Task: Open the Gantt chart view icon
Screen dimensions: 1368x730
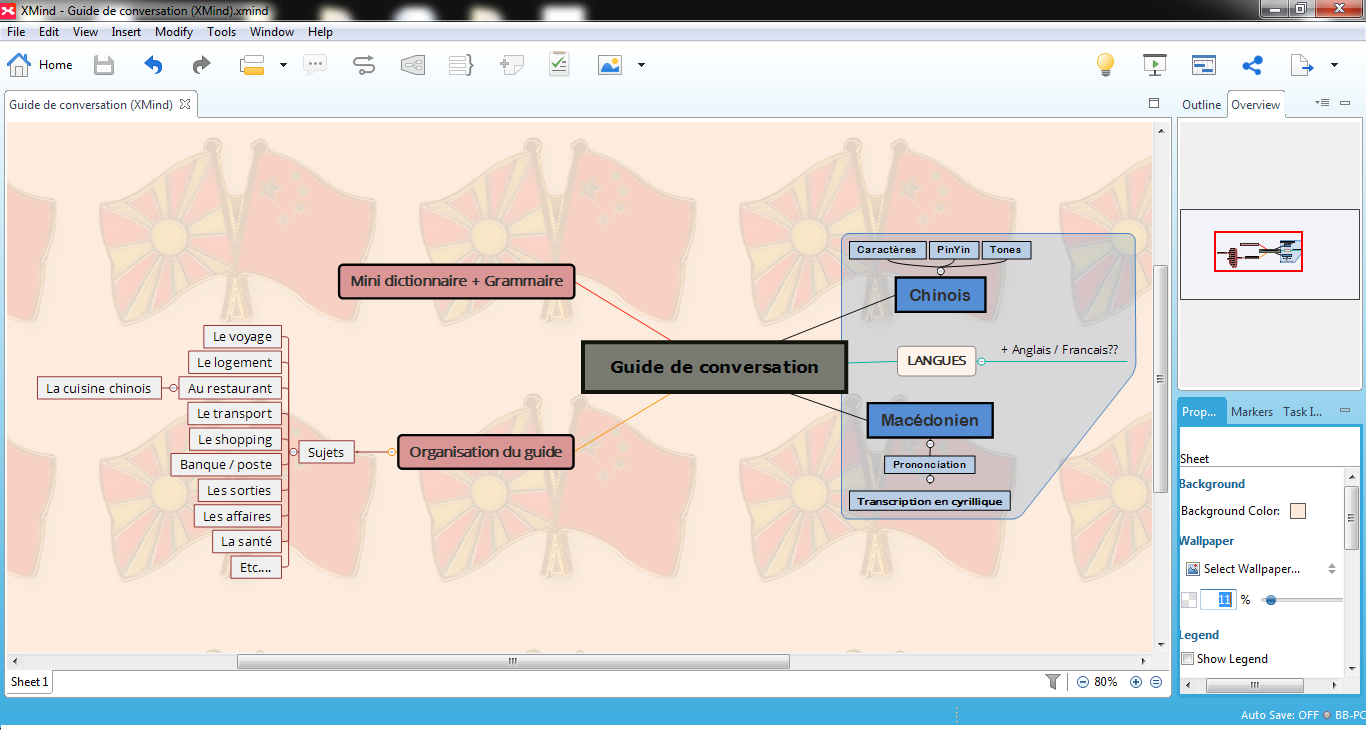Action: (1203, 64)
